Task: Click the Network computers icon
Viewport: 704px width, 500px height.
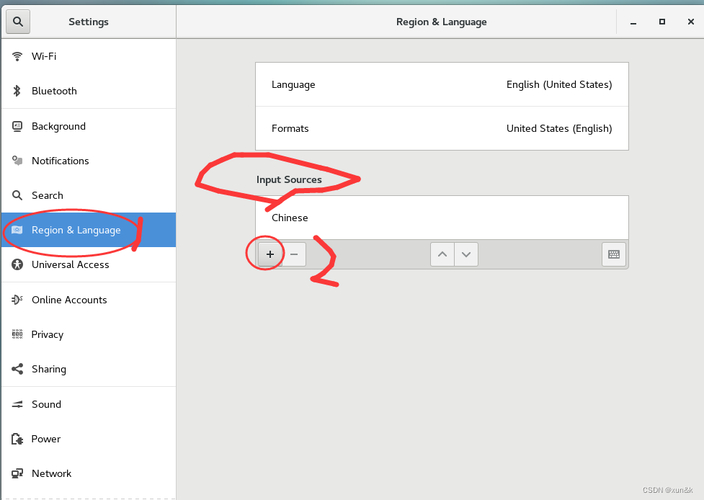Action: coord(17,474)
